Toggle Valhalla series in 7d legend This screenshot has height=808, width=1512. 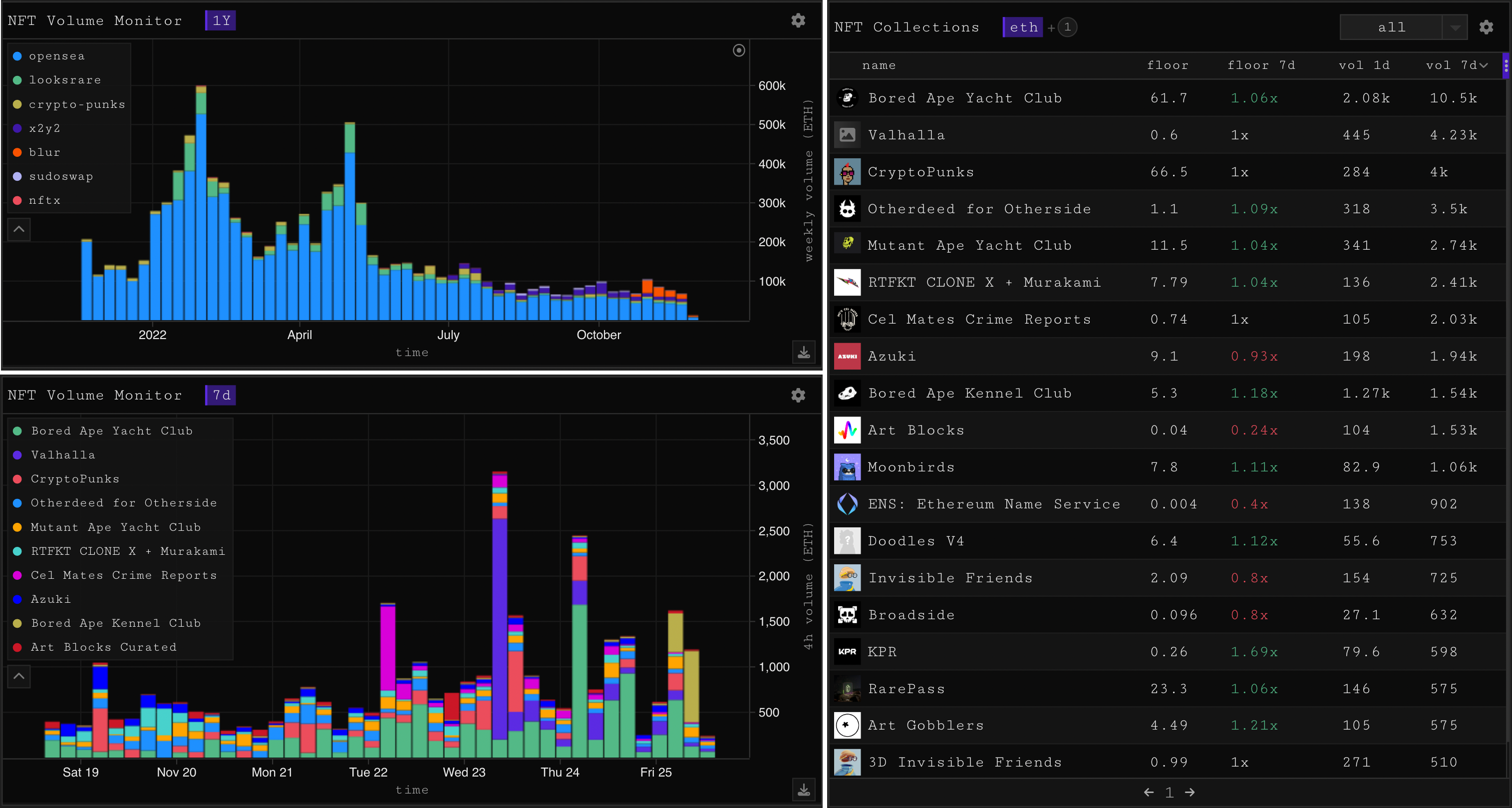[63, 455]
